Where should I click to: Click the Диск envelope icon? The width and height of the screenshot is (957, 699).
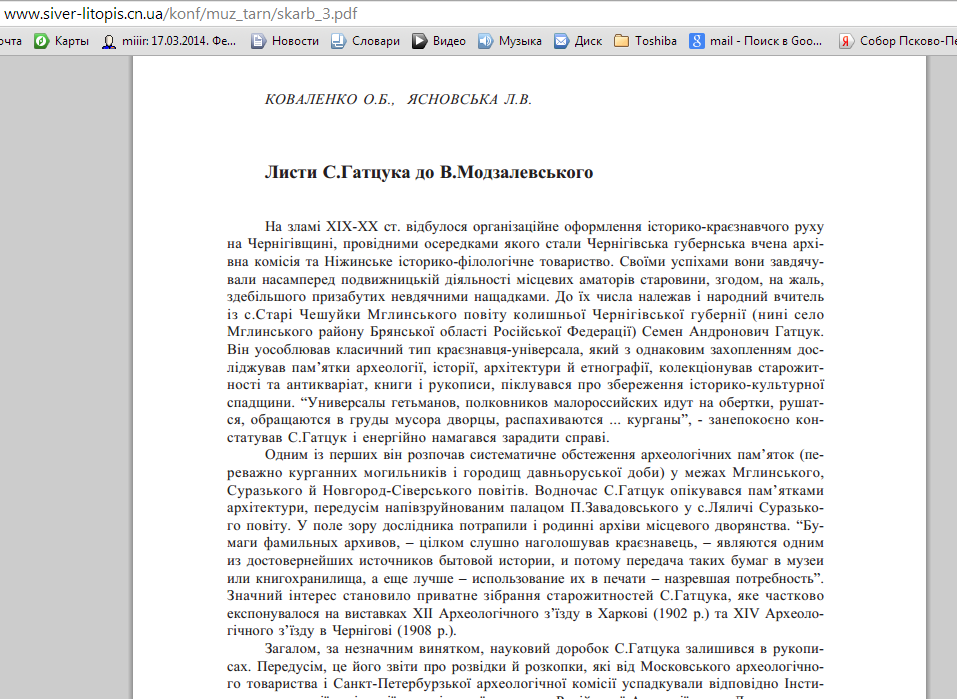(x=561, y=41)
